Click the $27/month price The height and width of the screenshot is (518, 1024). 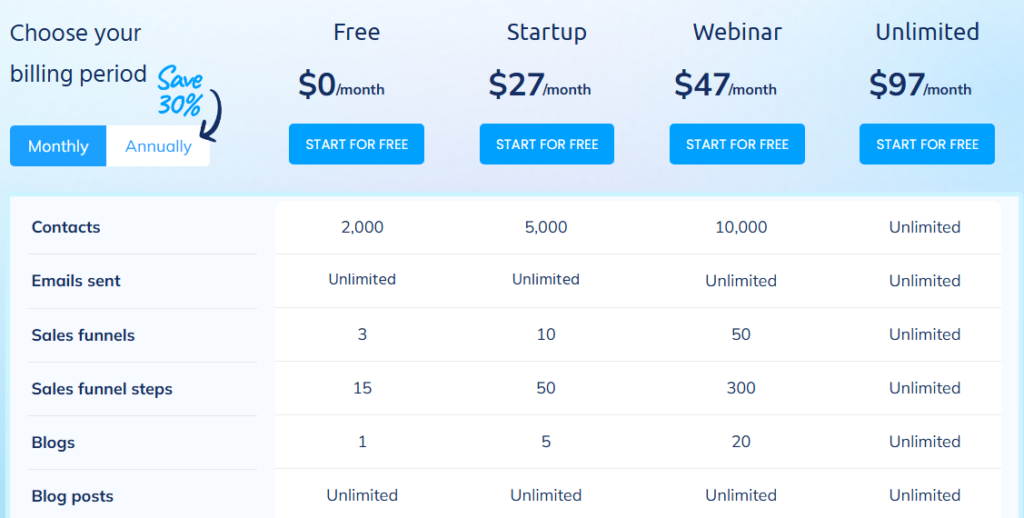pyautogui.click(x=539, y=85)
